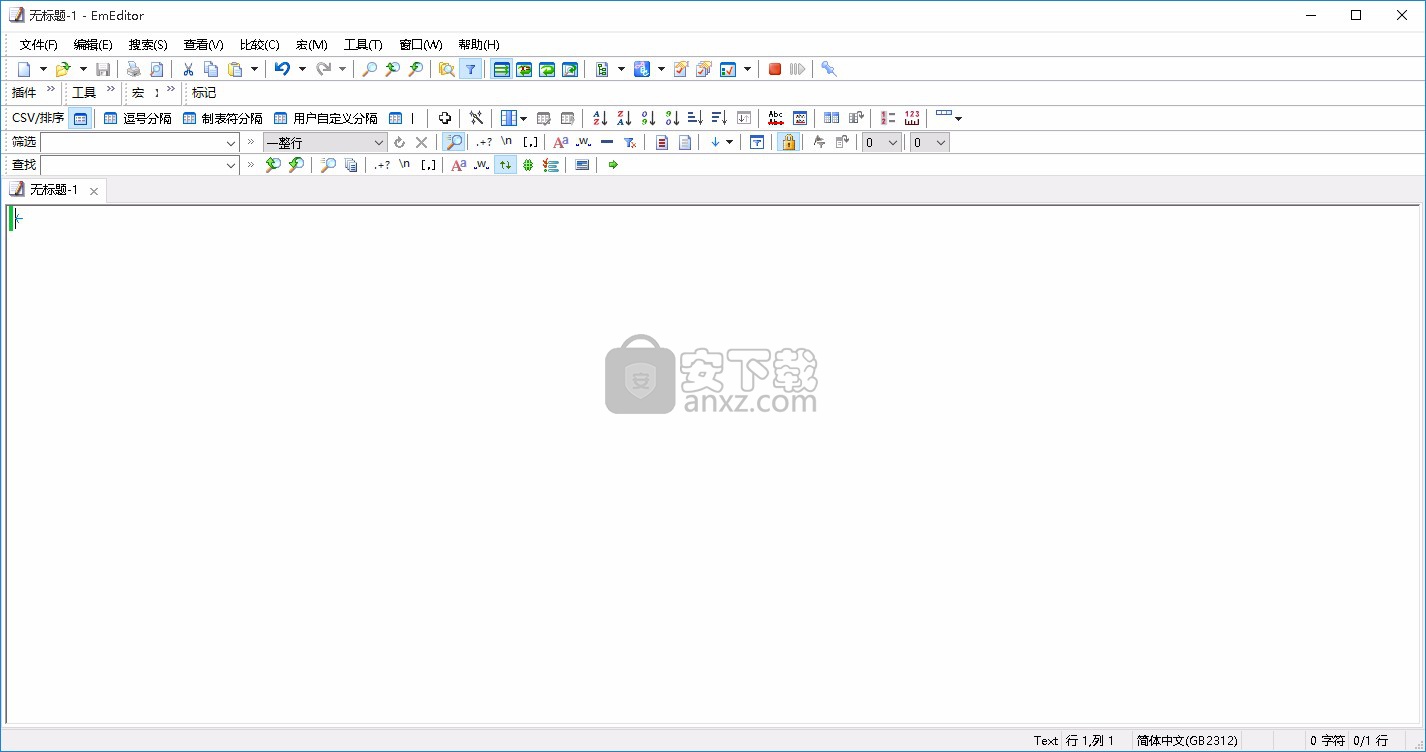Open the Find text combo box dropdown
Screen dimensions: 1426x752
coord(231,165)
